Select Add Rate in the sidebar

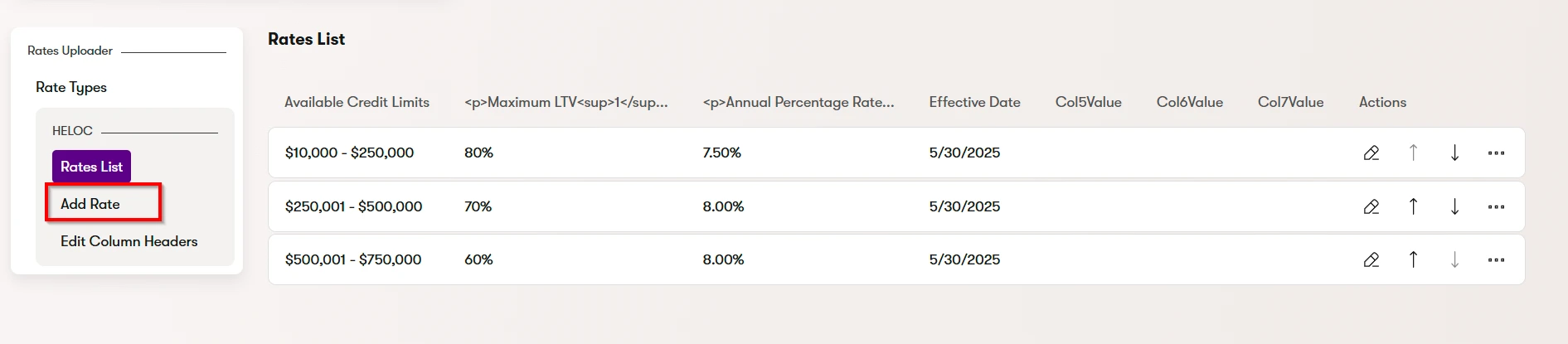coord(90,204)
